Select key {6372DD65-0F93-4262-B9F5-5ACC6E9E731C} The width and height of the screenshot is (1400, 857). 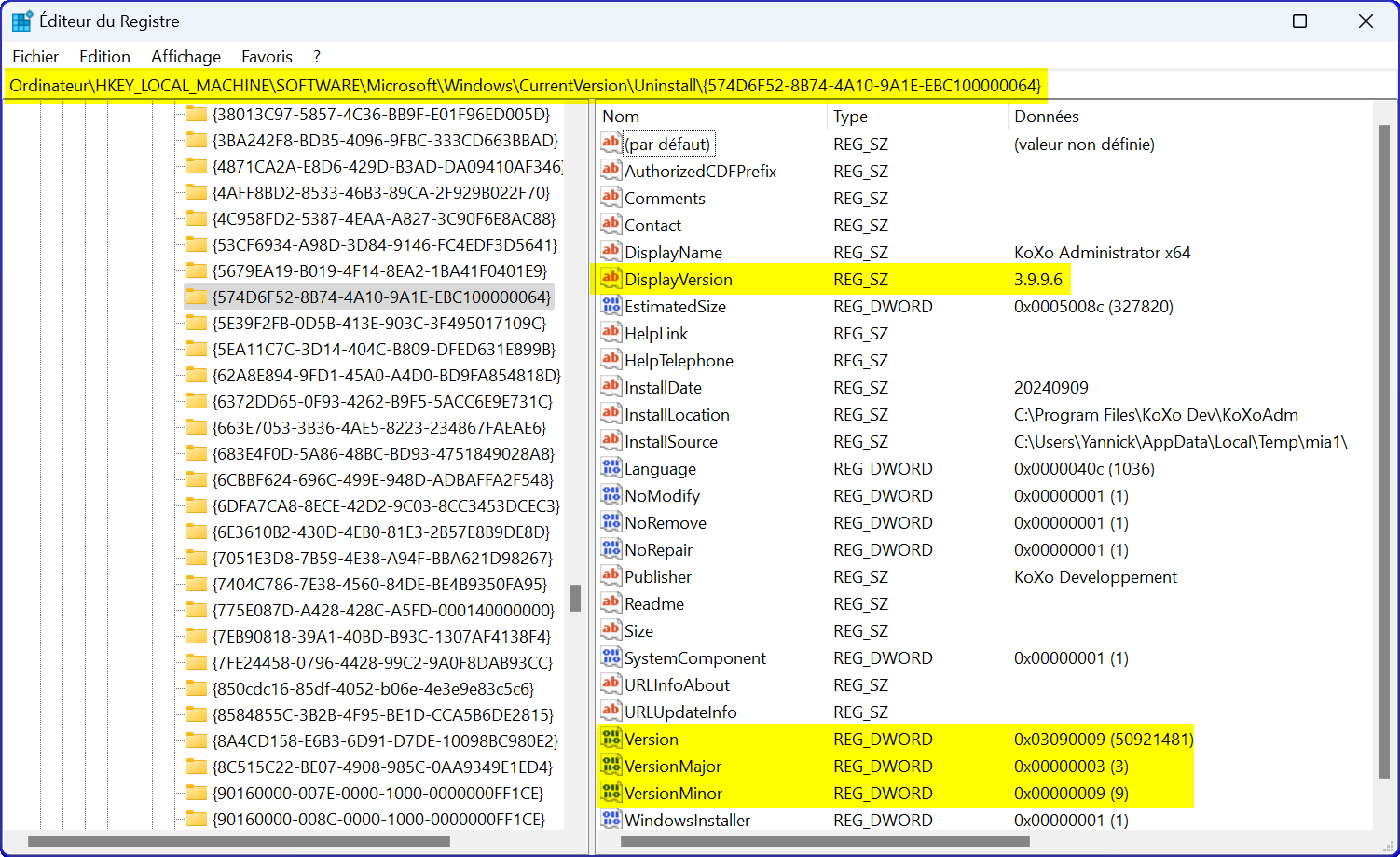tap(382, 401)
